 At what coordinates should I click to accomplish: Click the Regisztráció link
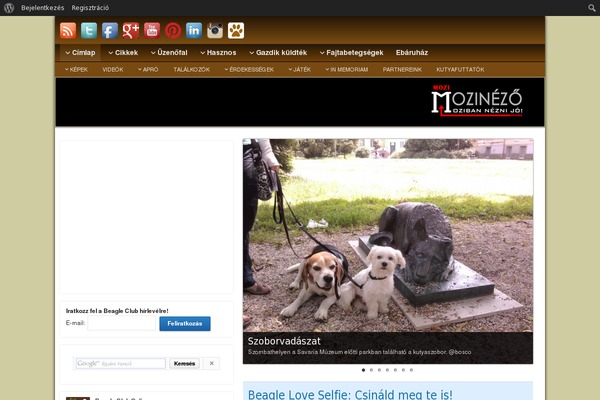90,8
